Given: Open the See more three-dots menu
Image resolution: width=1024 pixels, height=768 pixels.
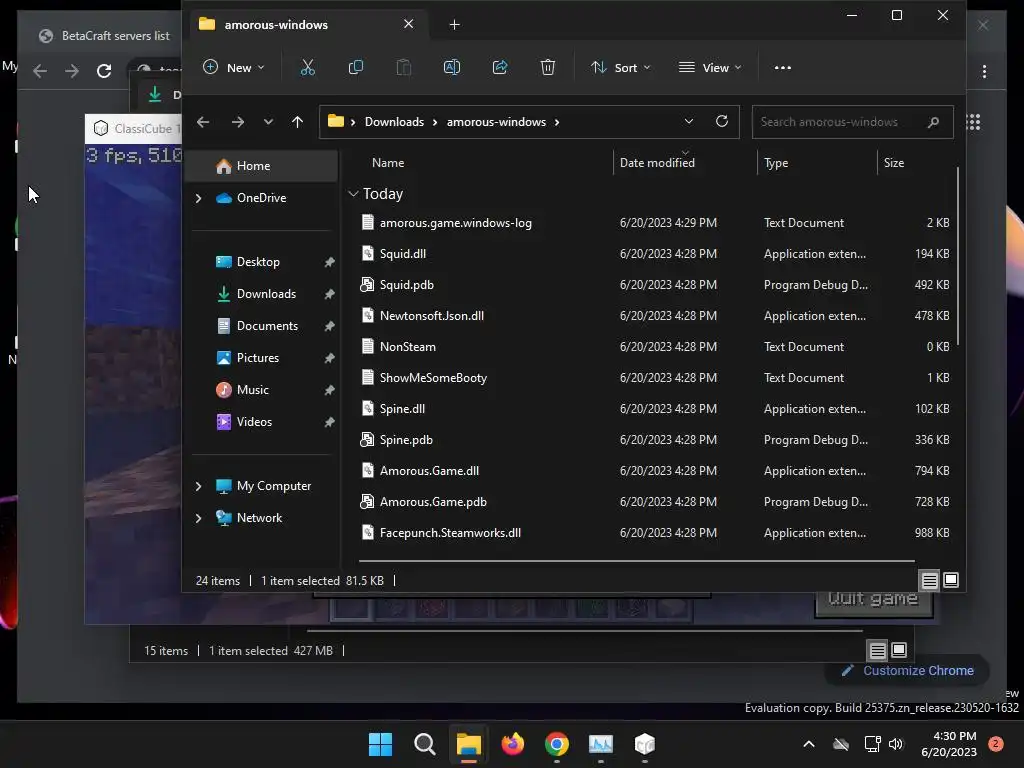Looking at the screenshot, I should (x=782, y=67).
